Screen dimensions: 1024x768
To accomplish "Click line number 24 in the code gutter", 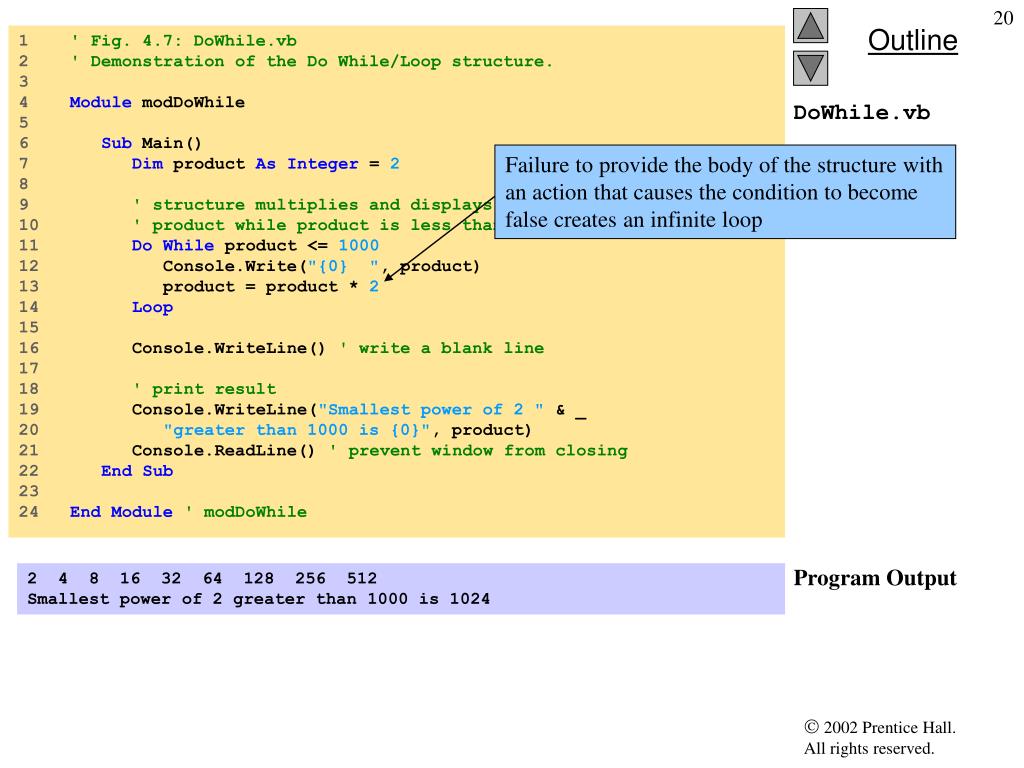I will [28, 512].
